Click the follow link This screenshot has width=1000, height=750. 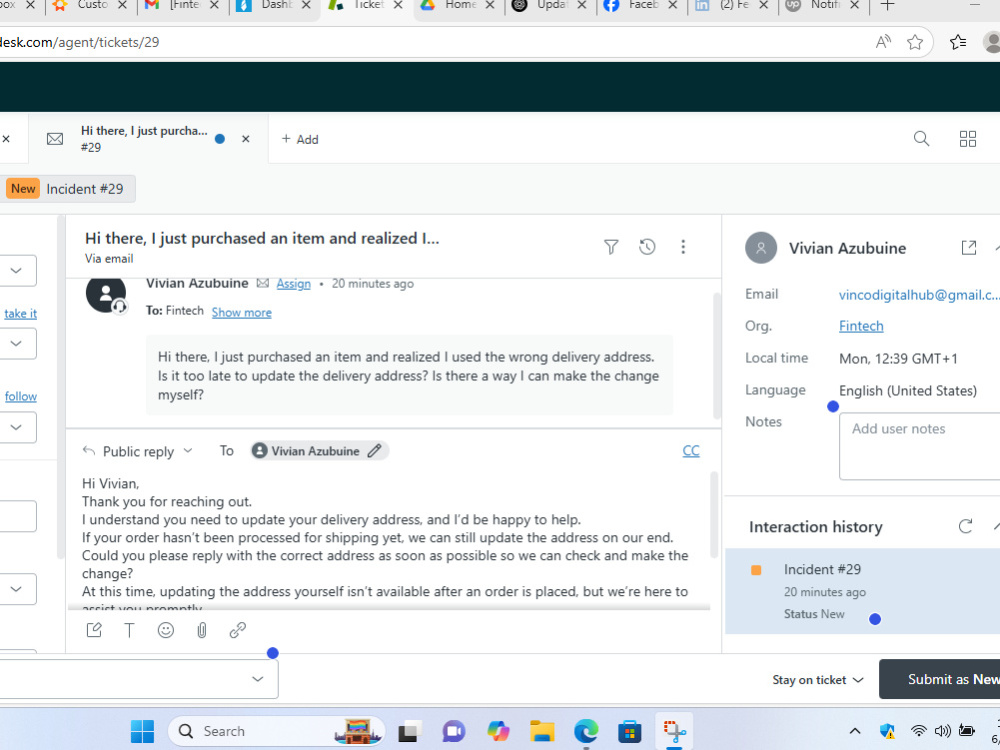[20, 396]
